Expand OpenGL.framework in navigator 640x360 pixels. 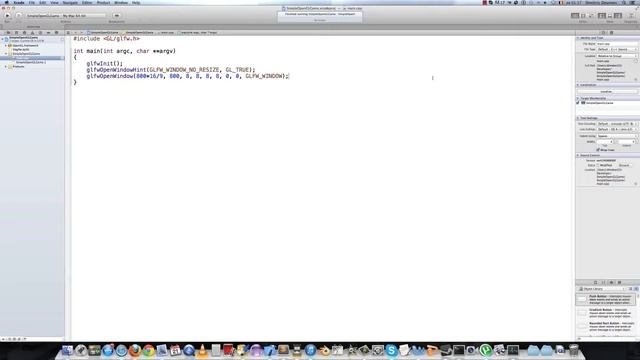pyautogui.click(x=6, y=46)
